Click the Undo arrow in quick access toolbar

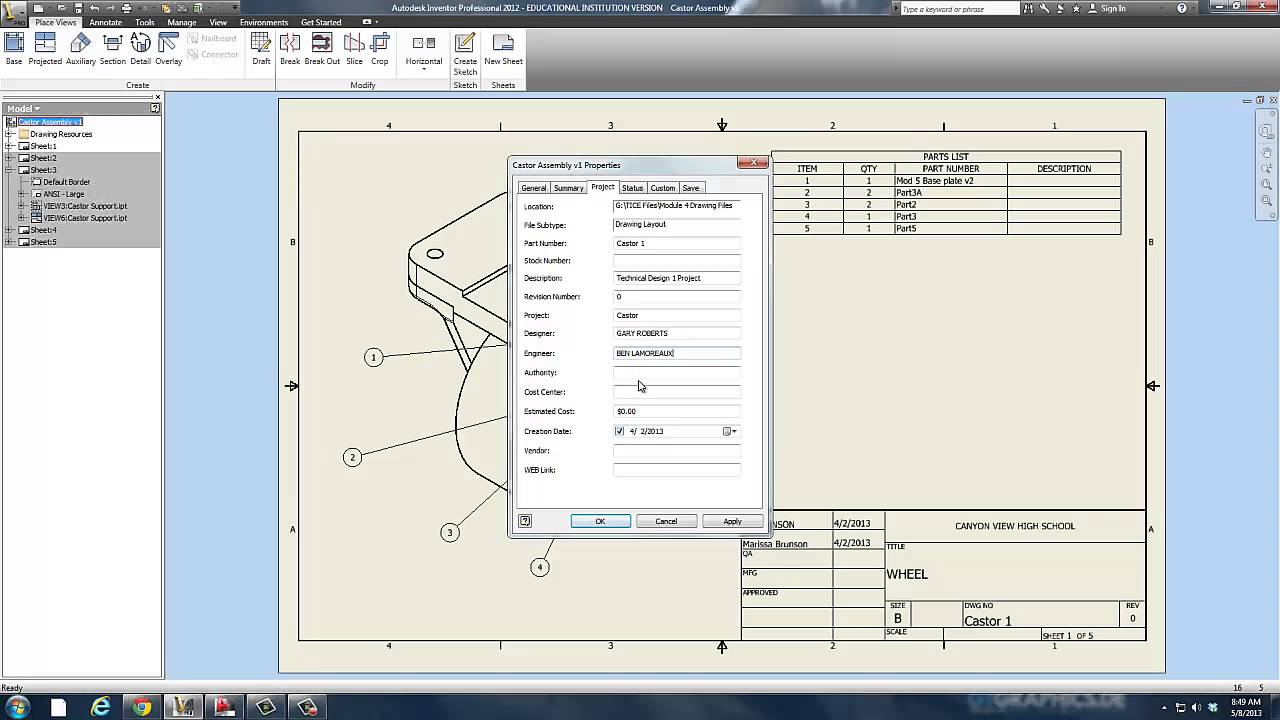[95, 8]
